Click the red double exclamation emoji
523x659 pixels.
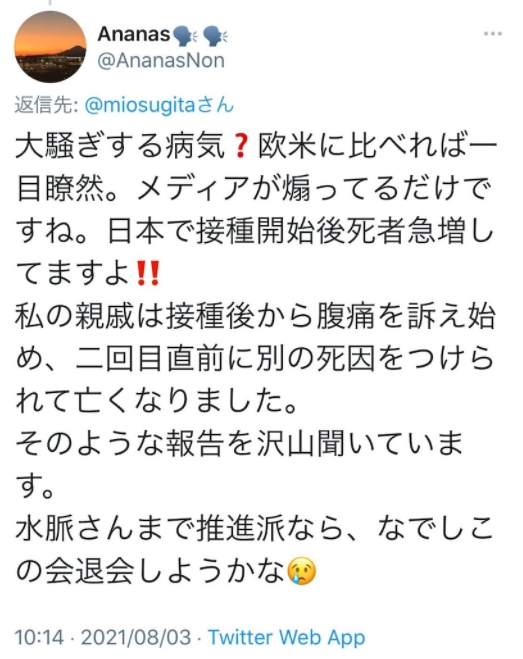[148, 273]
